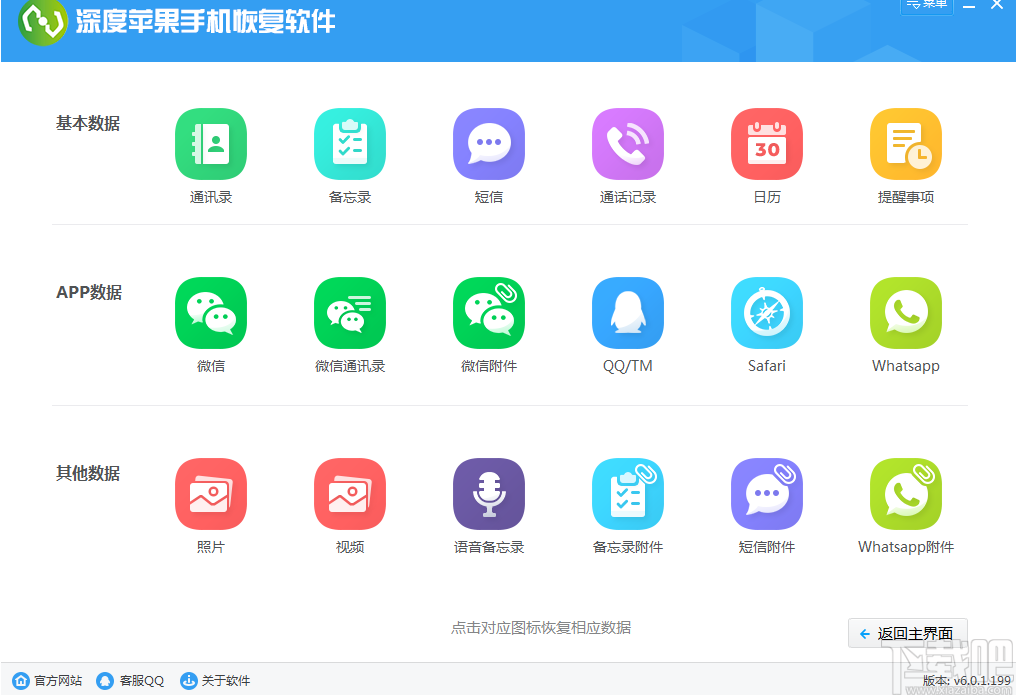1016x695 pixels.
Task: Click the APP数据 section label
Action: pos(89,292)
